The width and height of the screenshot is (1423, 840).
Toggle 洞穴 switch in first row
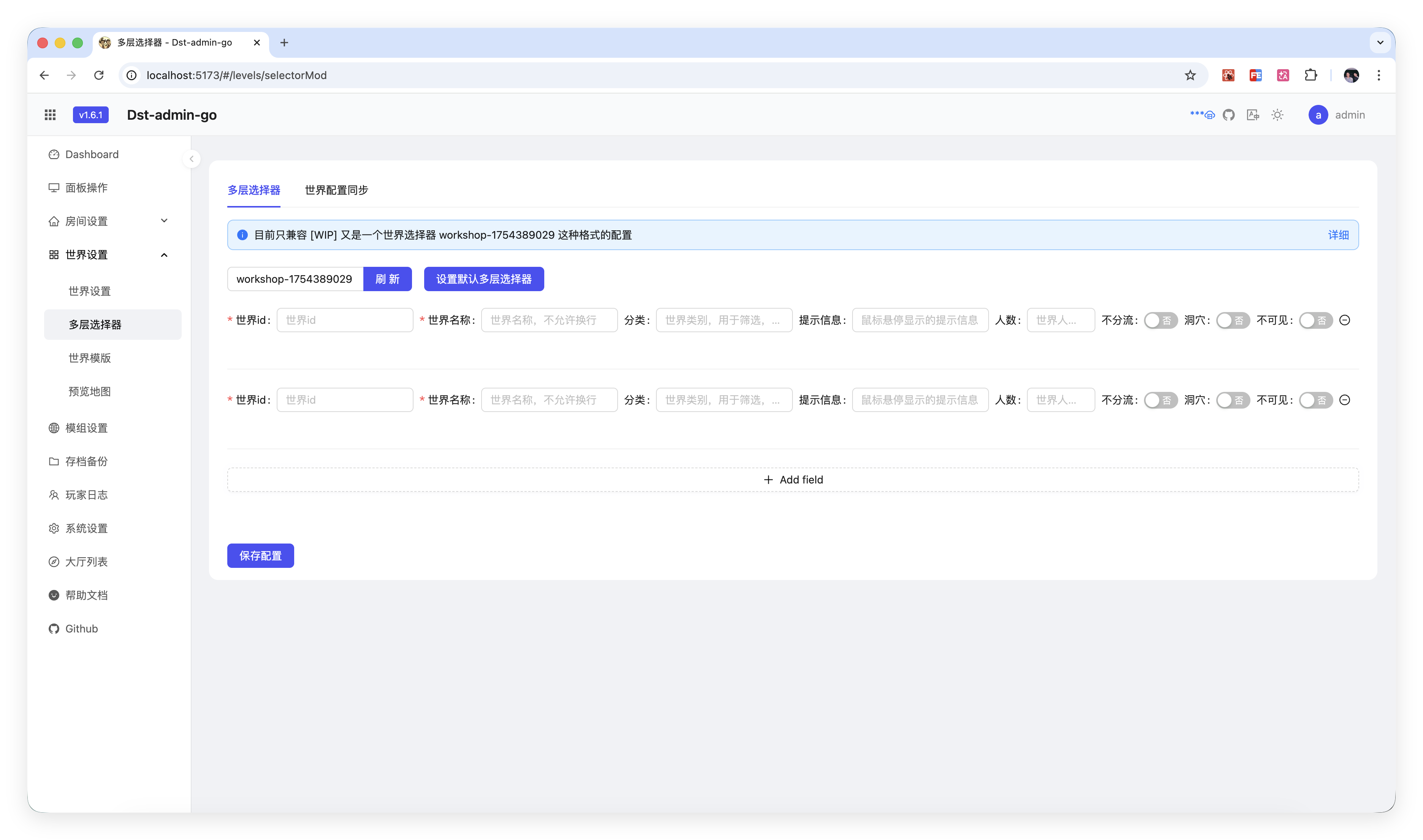click(1233, 320)
